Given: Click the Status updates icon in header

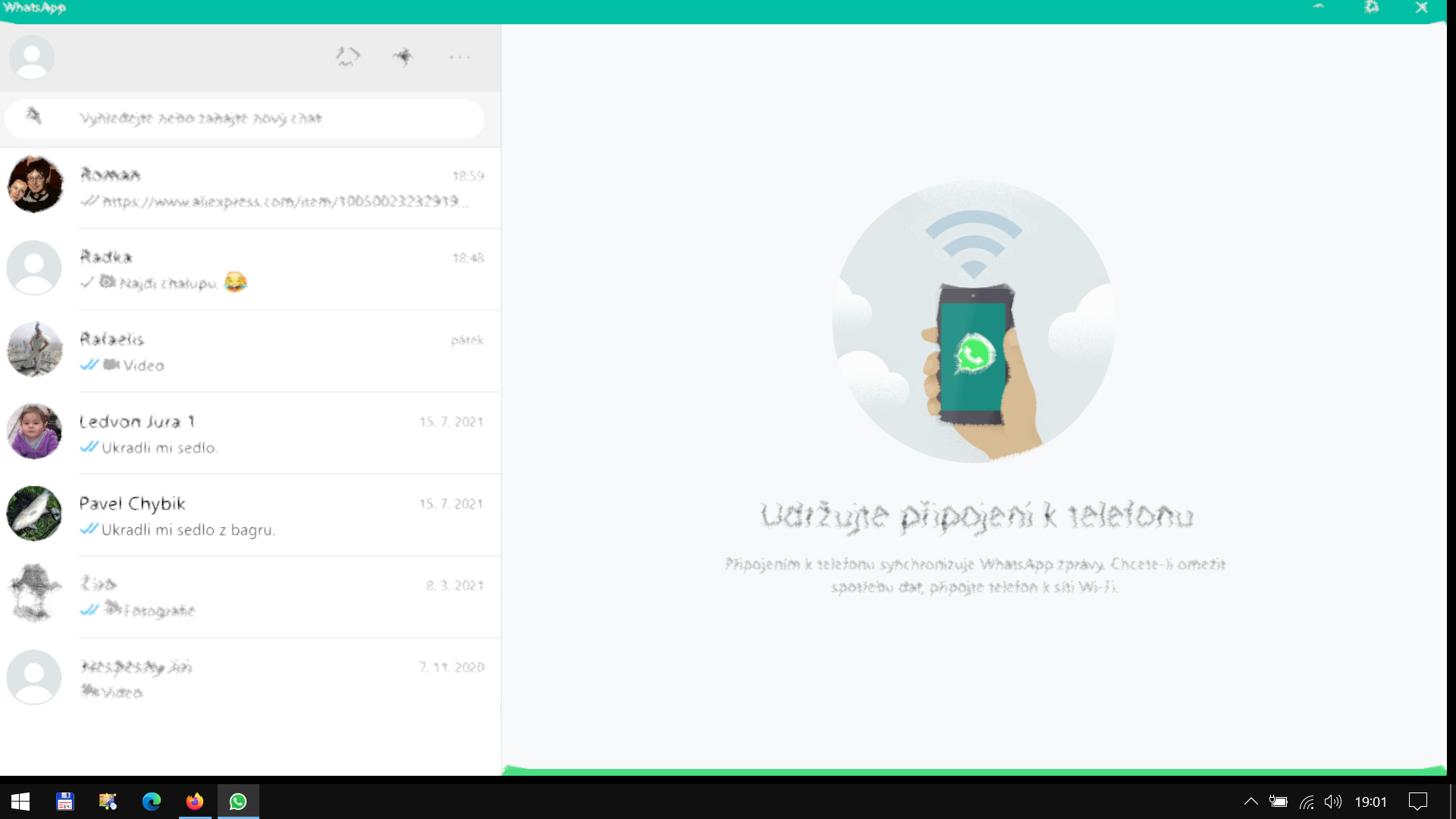Looking at the screenshot, I should [x=347, y=57].
